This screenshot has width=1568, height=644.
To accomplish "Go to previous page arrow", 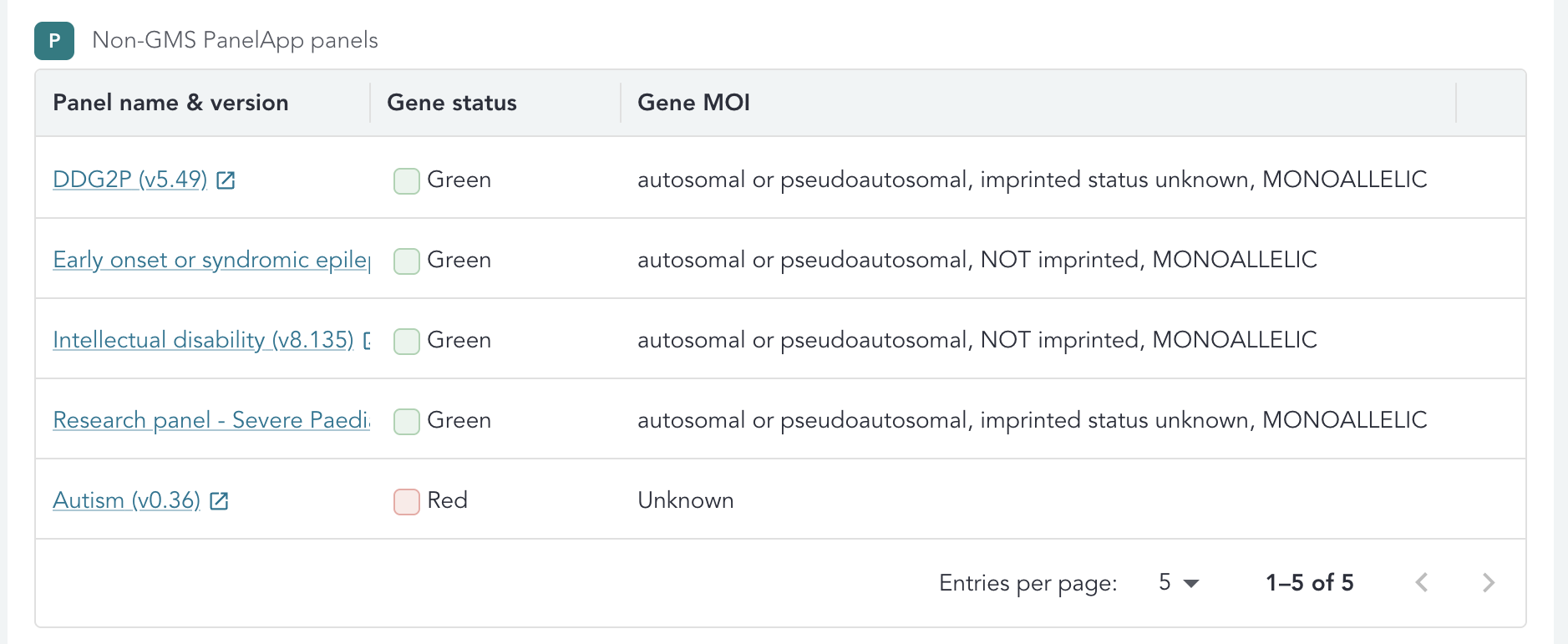I will coord(1422,583).
